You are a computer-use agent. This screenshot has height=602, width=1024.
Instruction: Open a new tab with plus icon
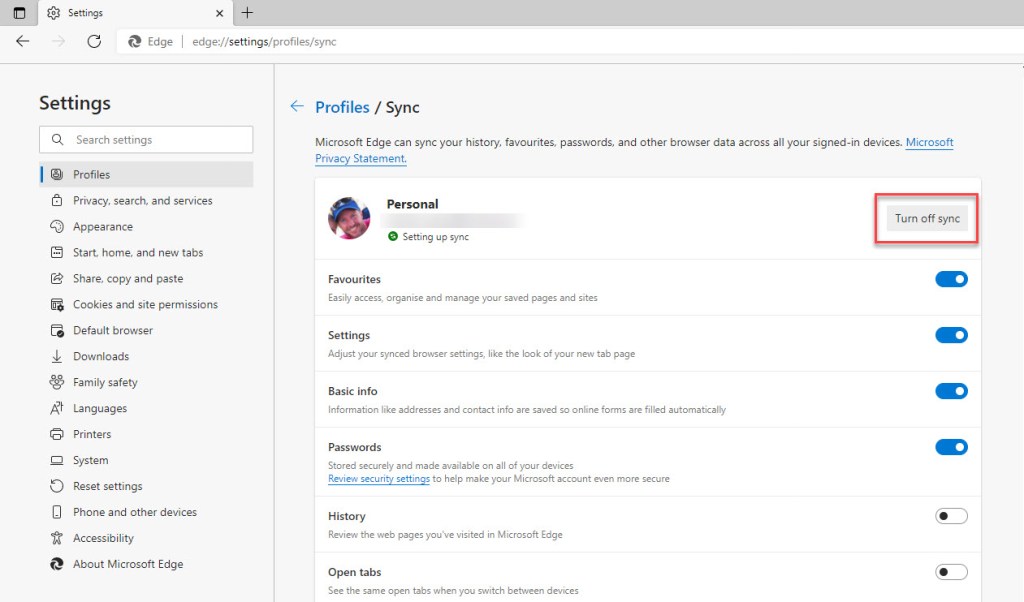pyautogui.click(x=247, y=13)
